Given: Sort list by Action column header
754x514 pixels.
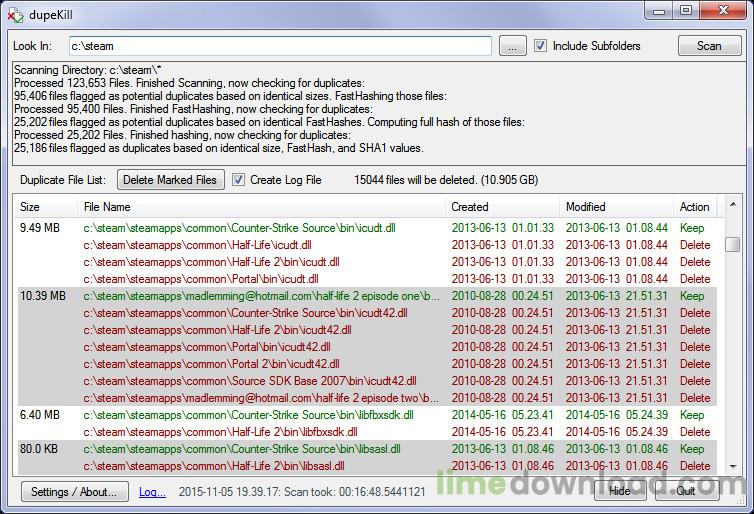Looking at the screenshot, I should tap(695, 207).
